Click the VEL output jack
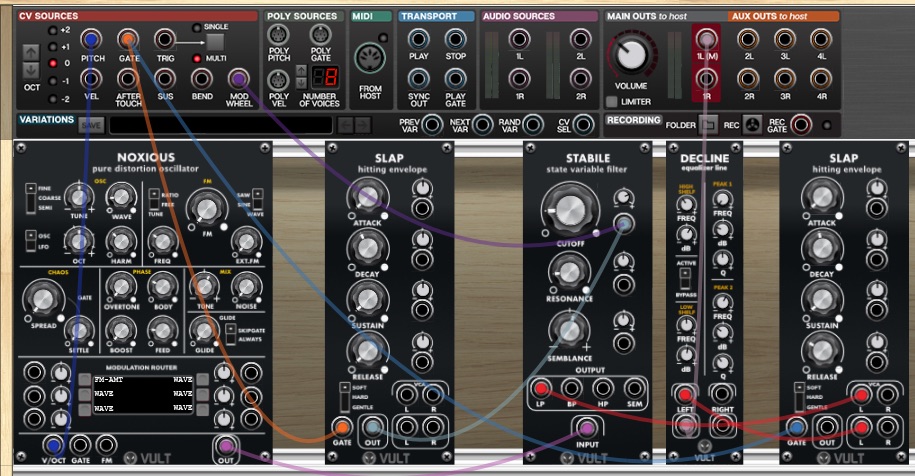The image size is (915, 476). pos(90,78)
